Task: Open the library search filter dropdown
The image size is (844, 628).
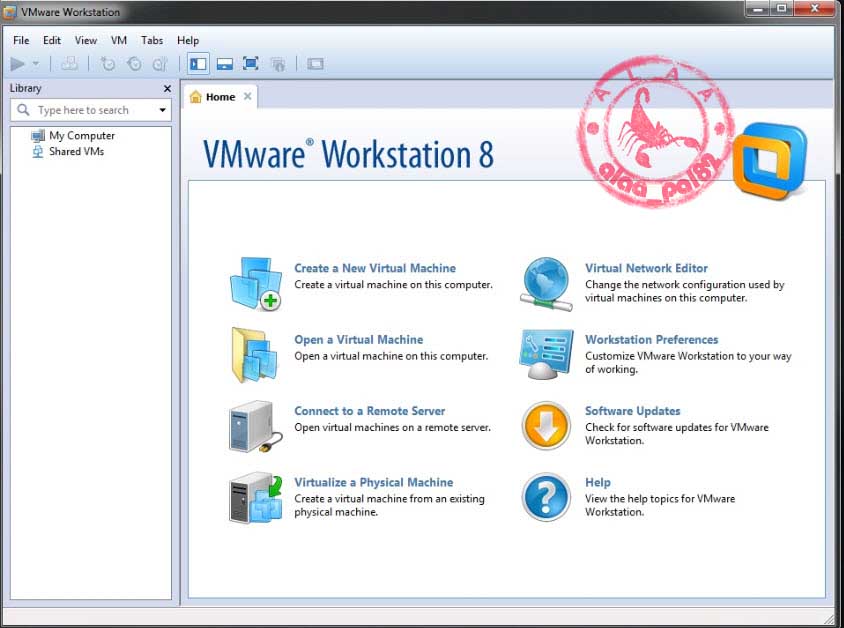Action: click(162, 110)
